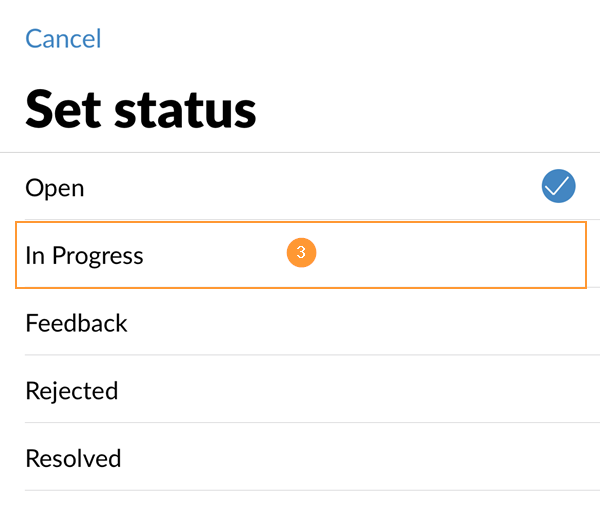Pick the Feedback row below In Progress
600x523 pixels.
coord(300,323)
